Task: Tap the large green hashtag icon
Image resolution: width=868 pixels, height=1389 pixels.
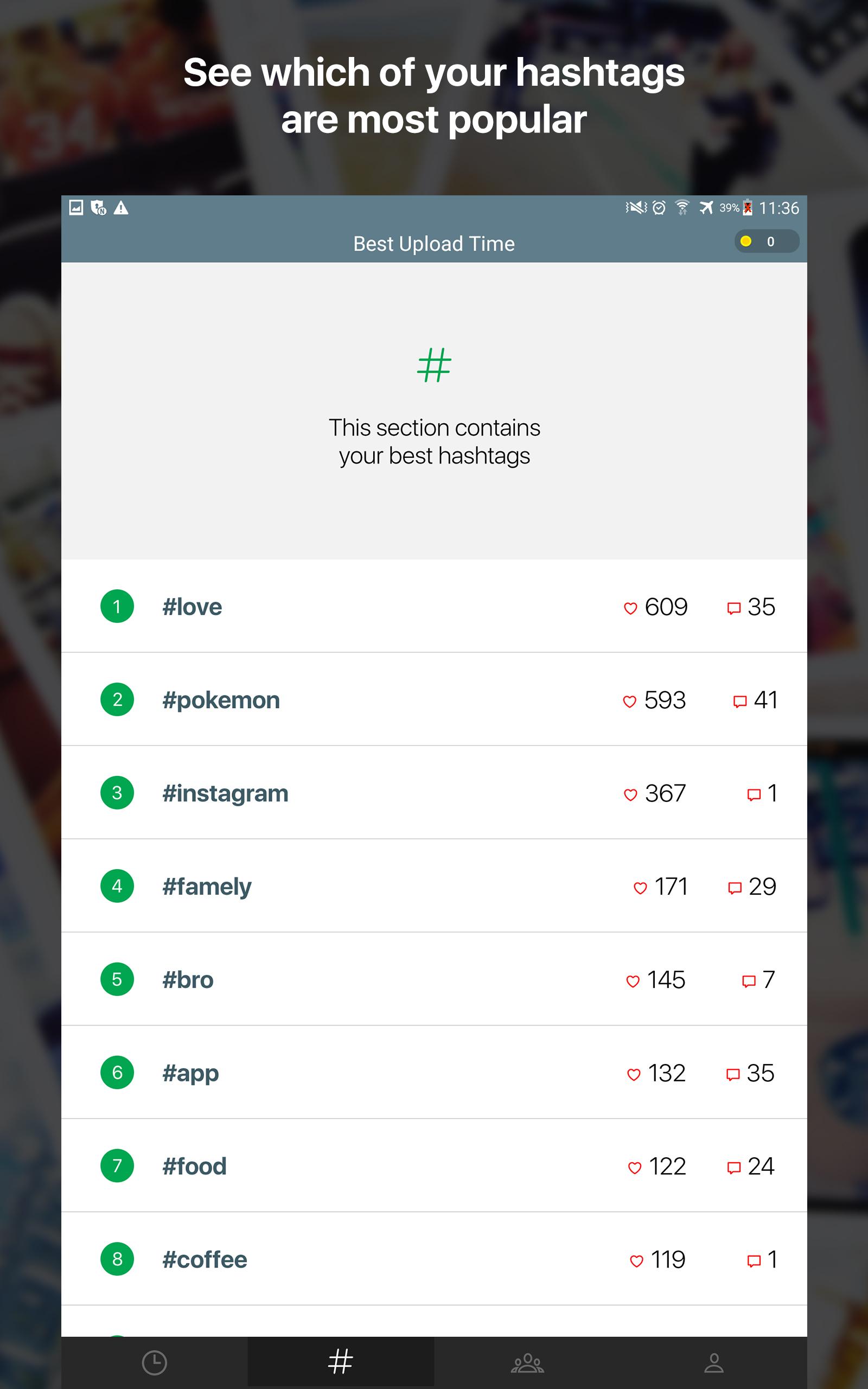Action: (434, 365)
